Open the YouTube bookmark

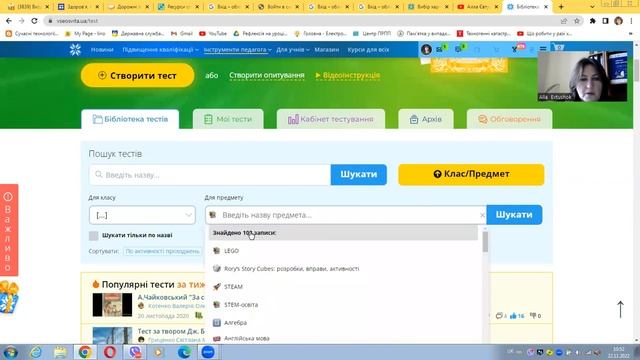point(213,33)
